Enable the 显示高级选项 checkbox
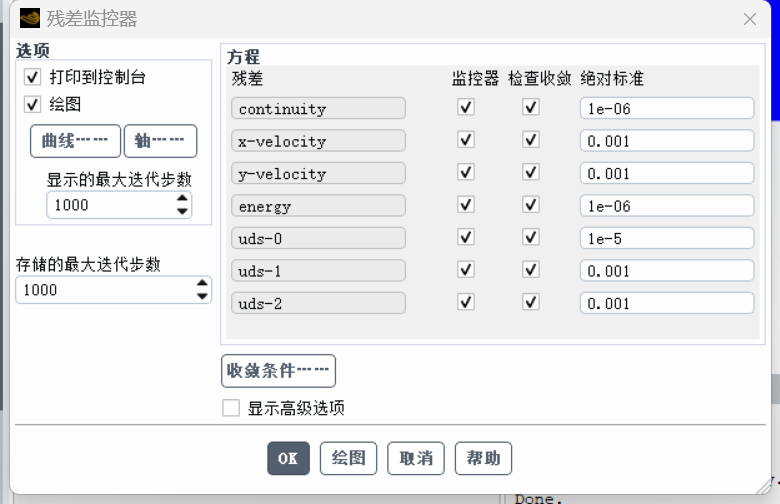 pos(231,408)
